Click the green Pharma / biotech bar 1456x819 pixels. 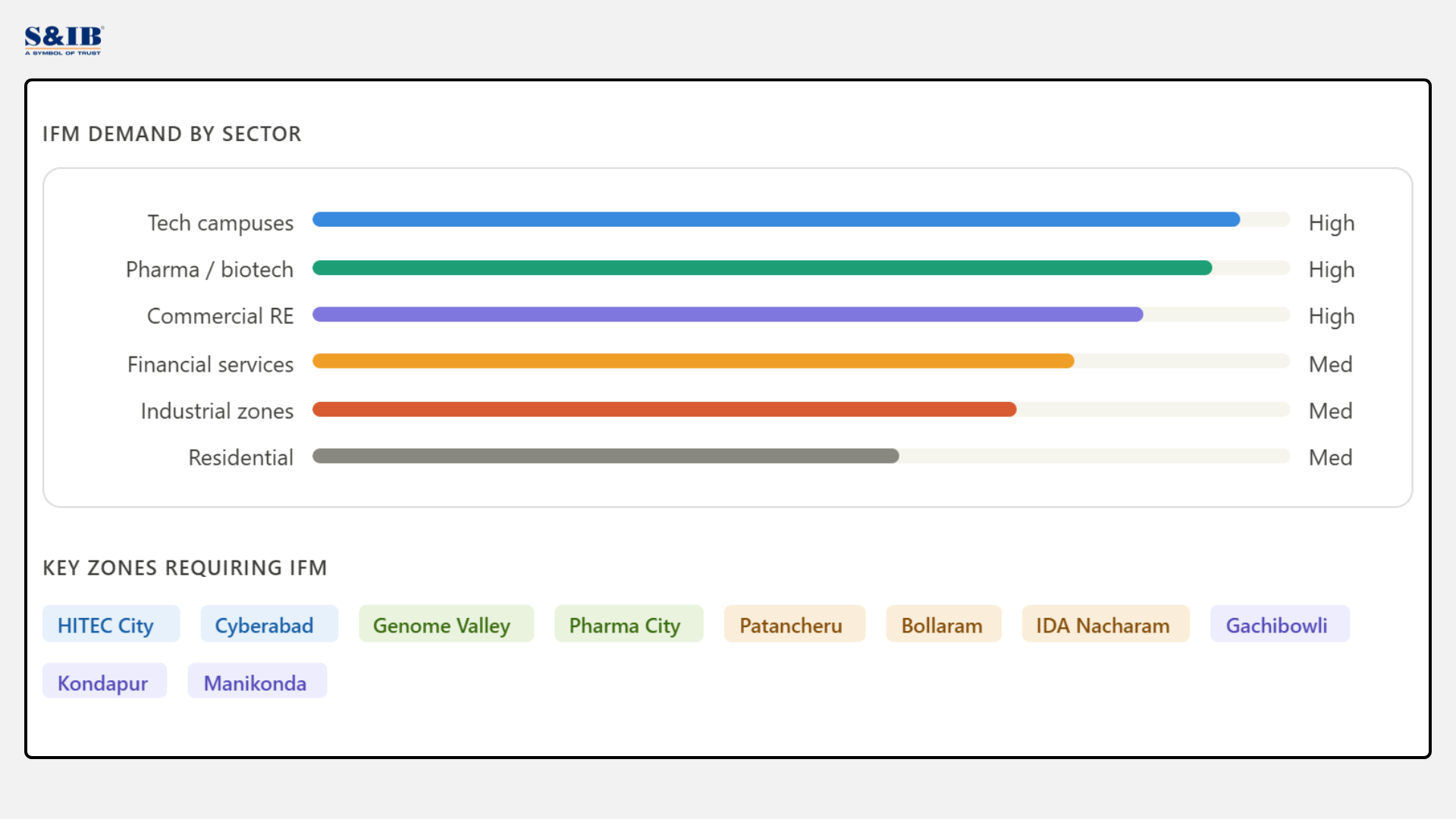click(x=761, y=268)
